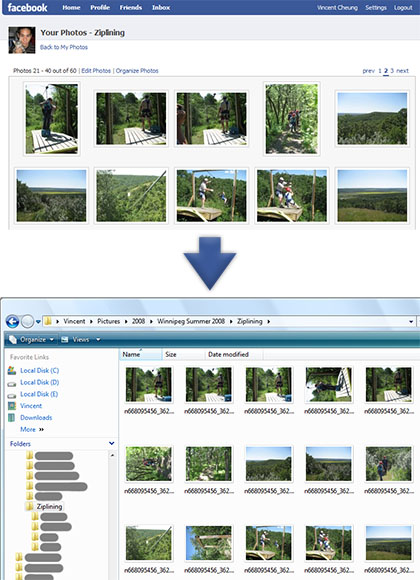Click the Explorer back arrow button

13,321
